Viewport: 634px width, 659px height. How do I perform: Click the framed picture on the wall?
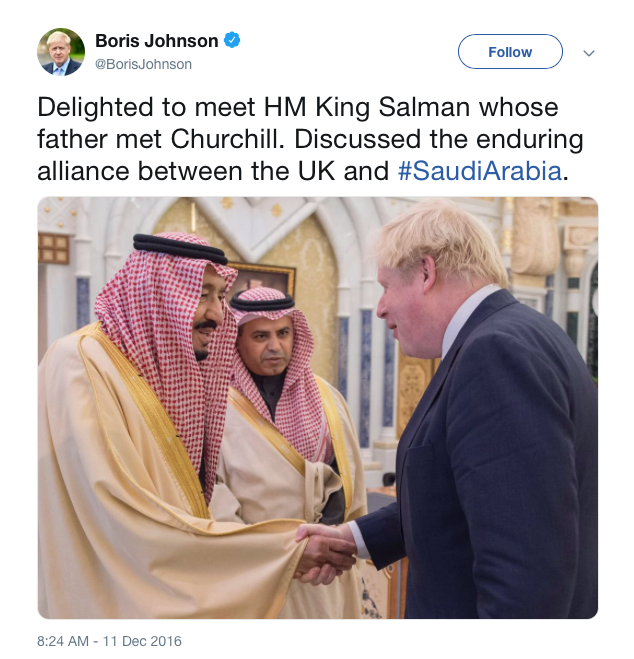click(x=263, y=279)
